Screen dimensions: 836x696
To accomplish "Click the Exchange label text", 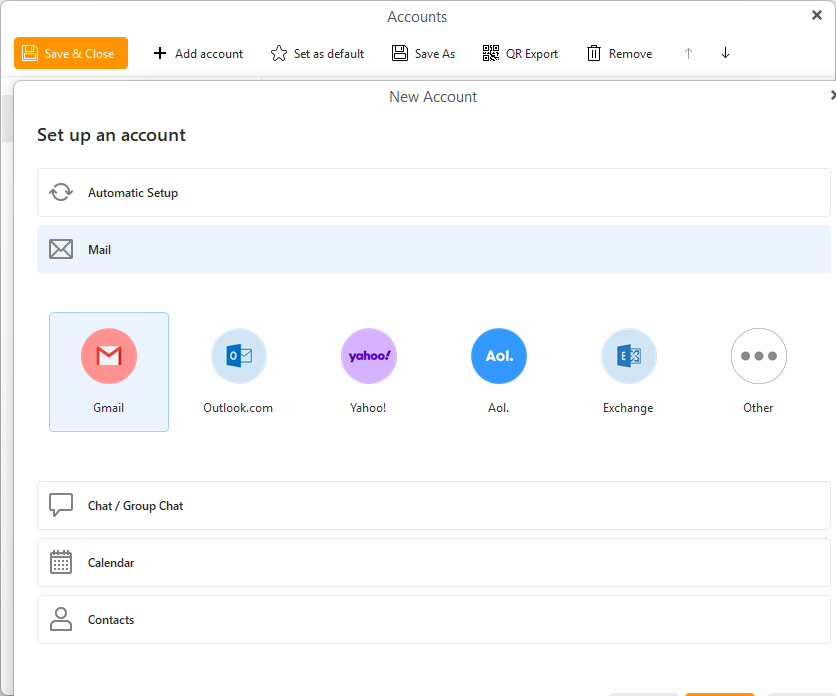I will [628, 408].
